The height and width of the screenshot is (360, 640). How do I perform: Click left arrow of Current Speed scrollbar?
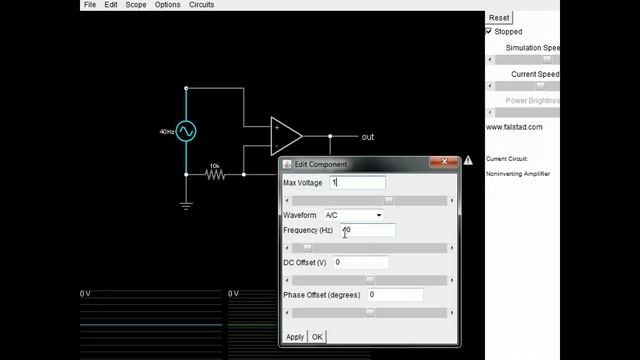click(x=490, y=86)
